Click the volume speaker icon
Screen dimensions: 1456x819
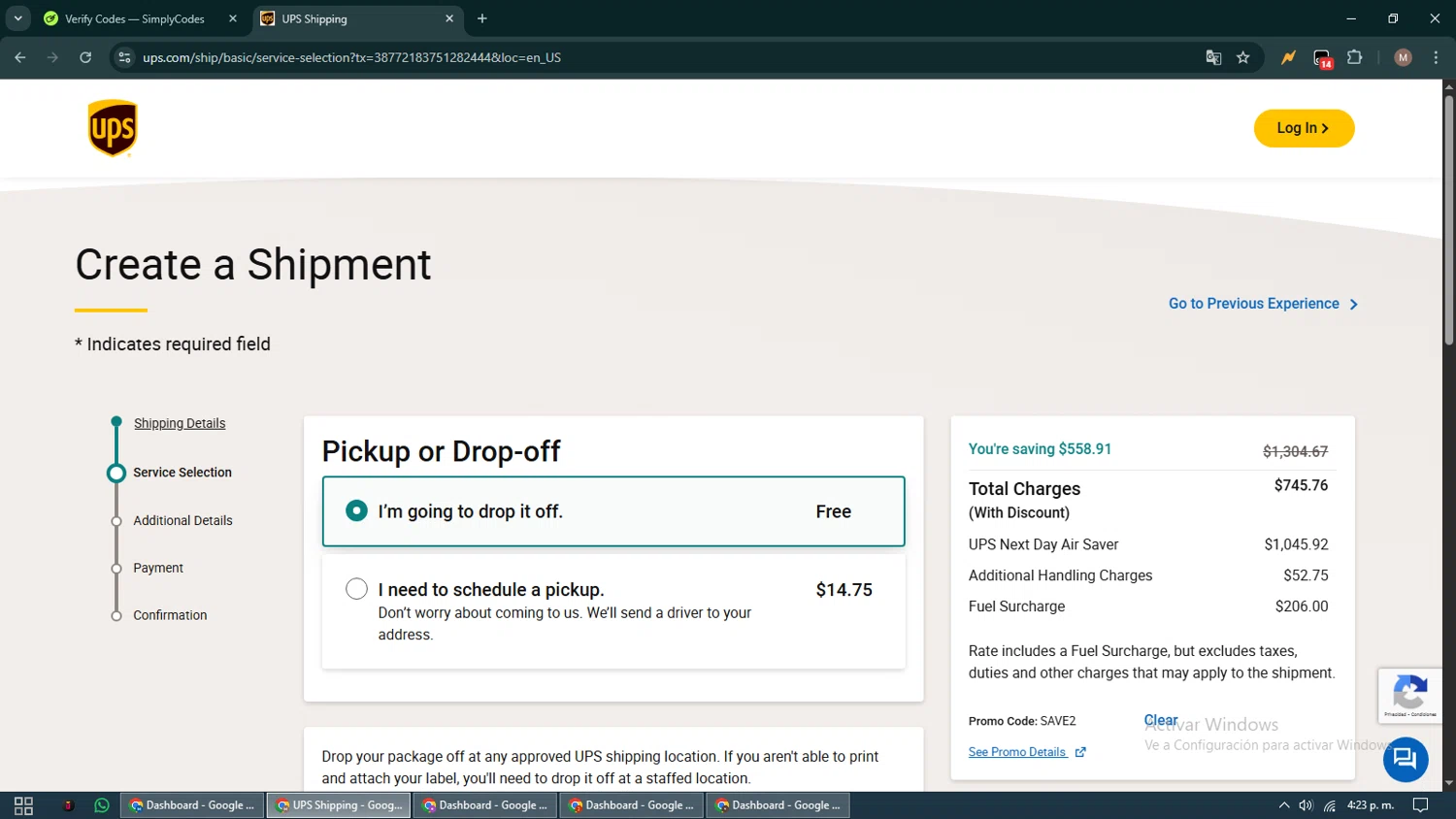coord(1307,805)
